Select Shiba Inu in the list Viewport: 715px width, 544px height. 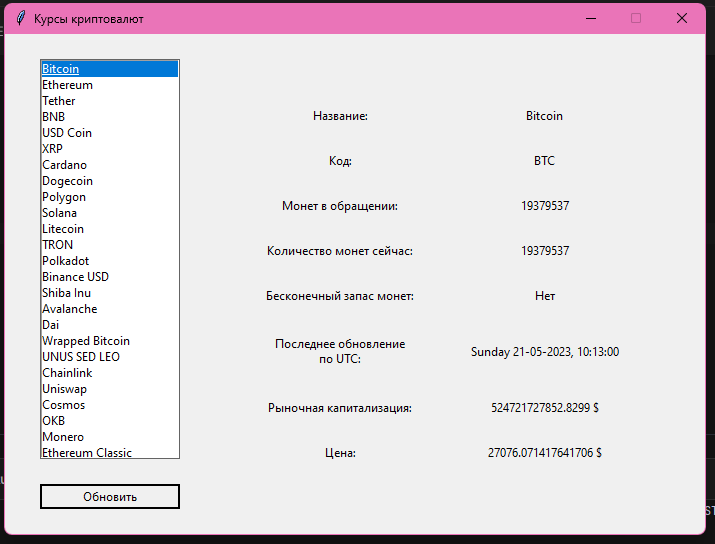tap(110, 293)
